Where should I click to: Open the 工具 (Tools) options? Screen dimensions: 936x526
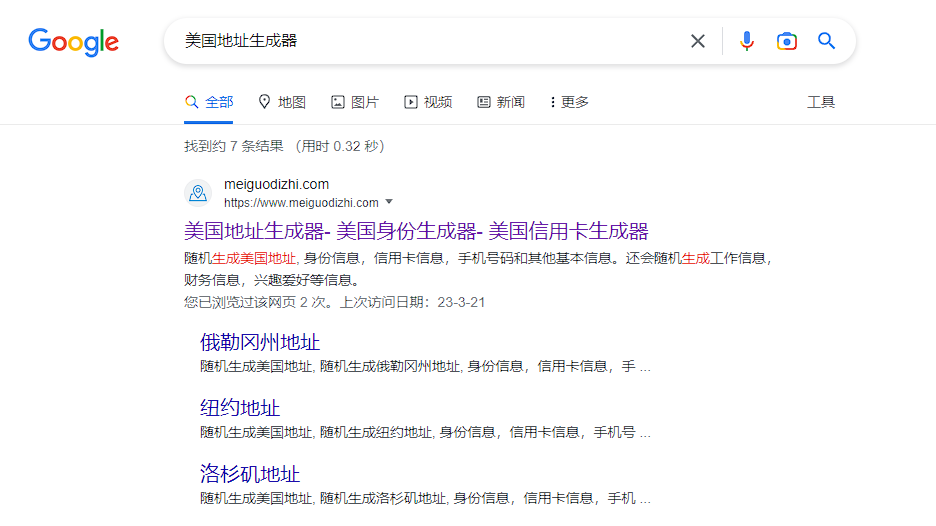tap(821, 102)
